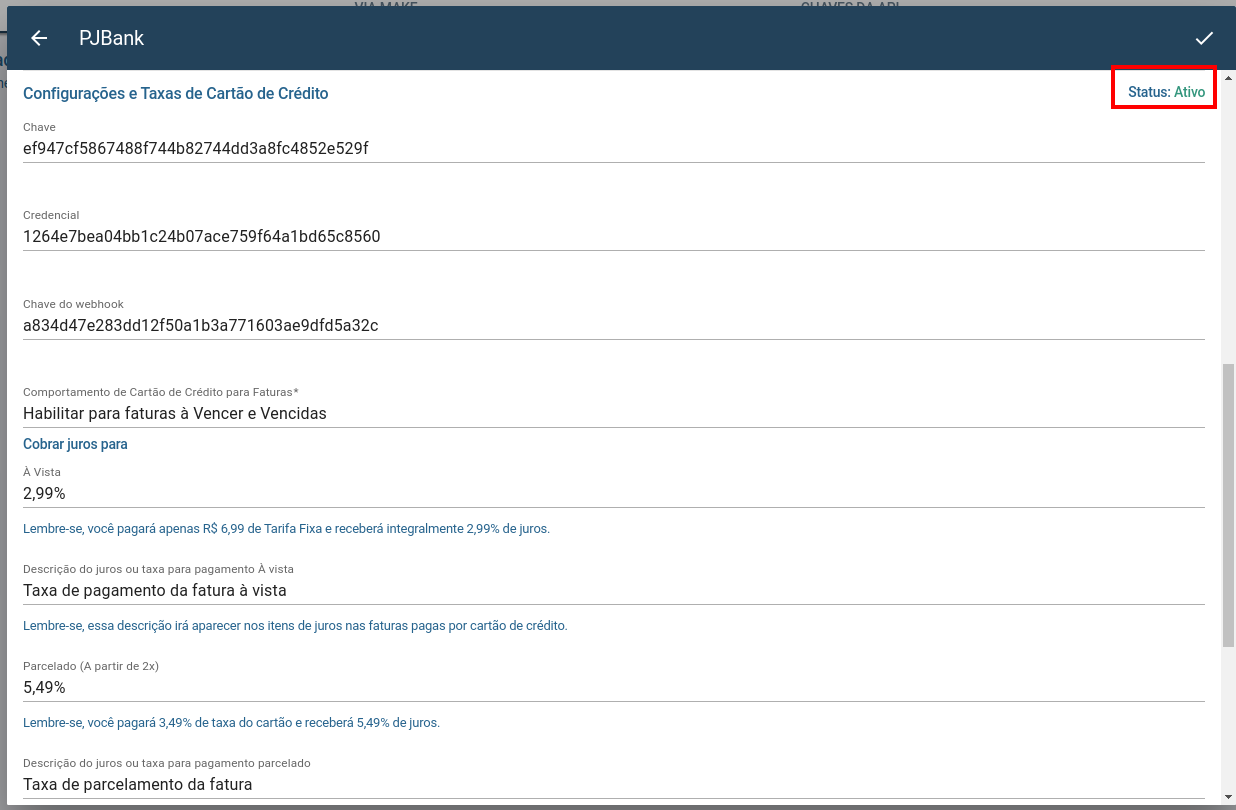
Task: Edit the à vista payment description field
Action: [613, 590]
